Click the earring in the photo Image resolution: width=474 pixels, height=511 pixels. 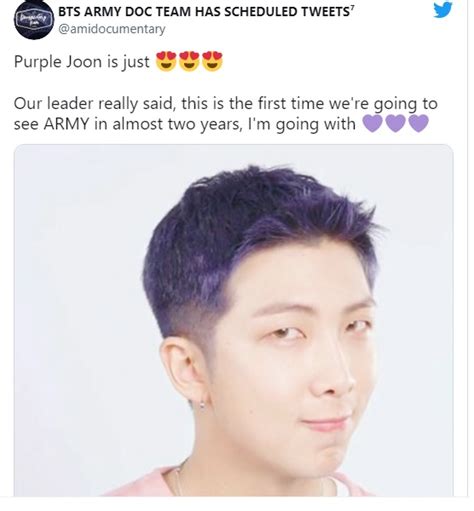coord(202,405)
